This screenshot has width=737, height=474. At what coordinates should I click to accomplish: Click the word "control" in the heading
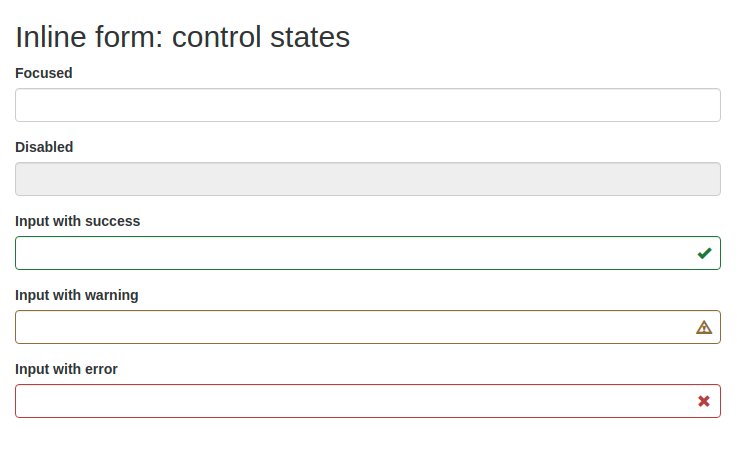[x=218, y=37]
